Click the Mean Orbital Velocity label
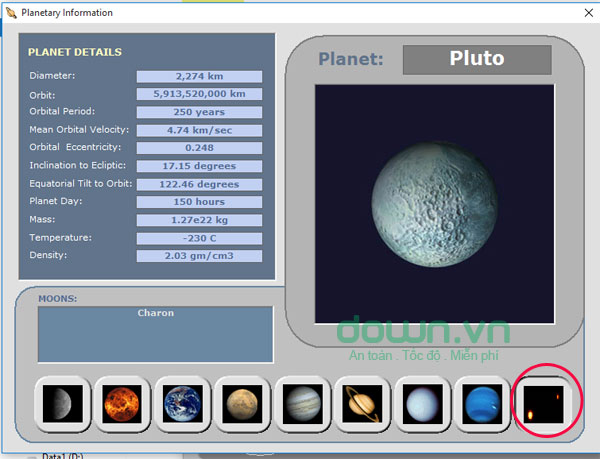This screenshot has height=459, width=600. 79,130
